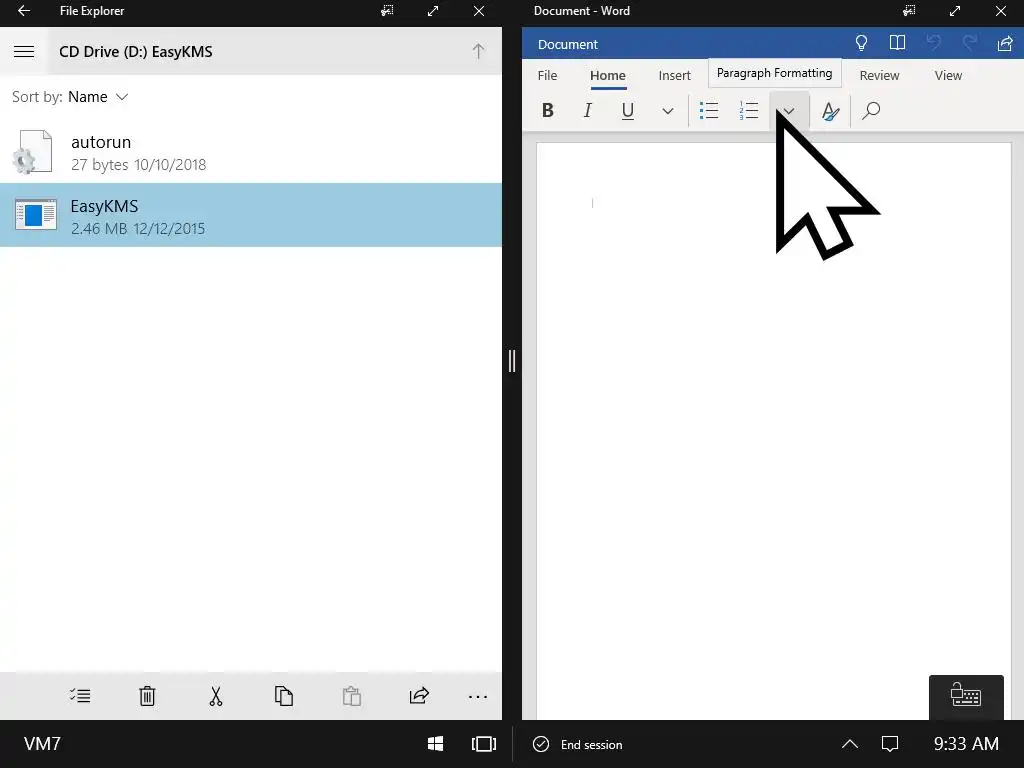Select the Home tab in Word
The width and height of the screenshot is (1024, 768).
click(x=608, y=75)
